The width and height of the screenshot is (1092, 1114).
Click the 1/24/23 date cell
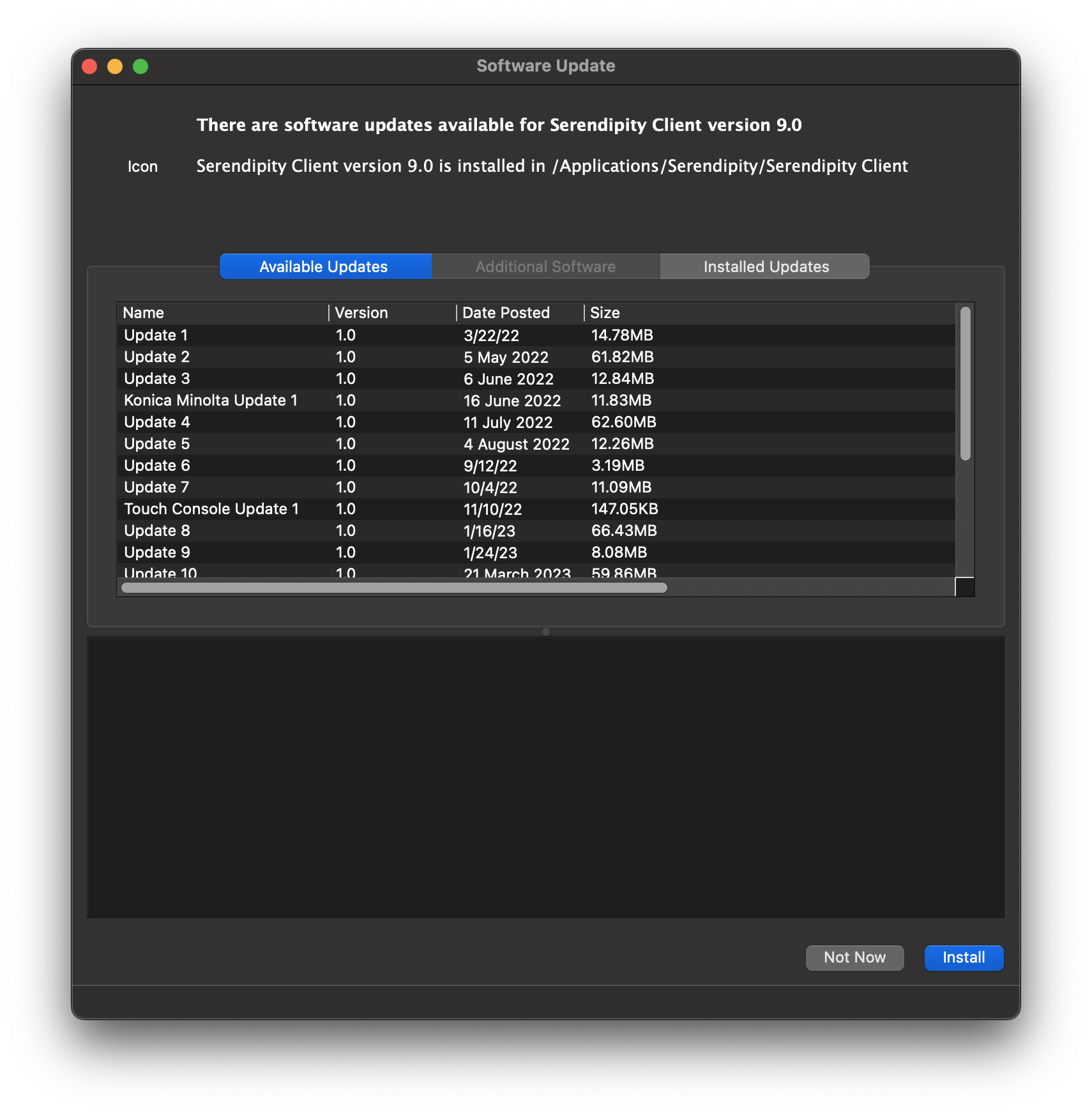point(490,553)
